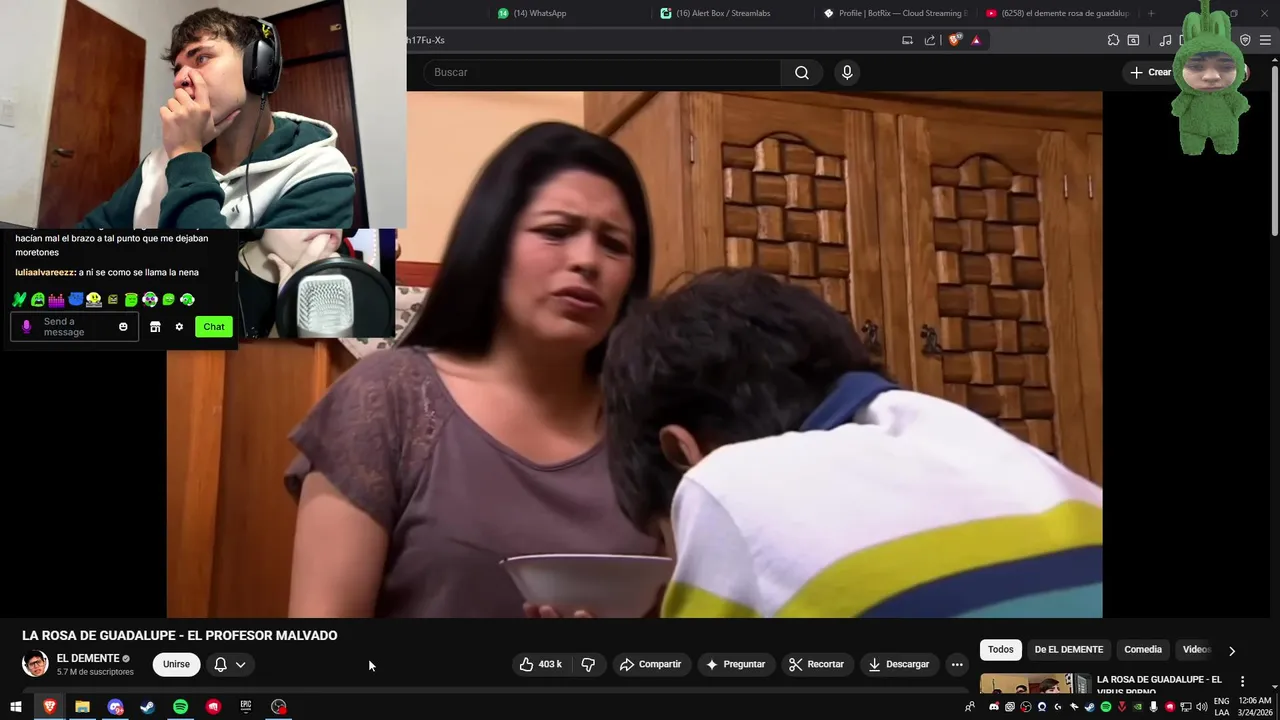The width and height of the screenshot is (1280, 720).
Task: Open the browser extensions puzzle icon
Action: tap(1113, 40)
